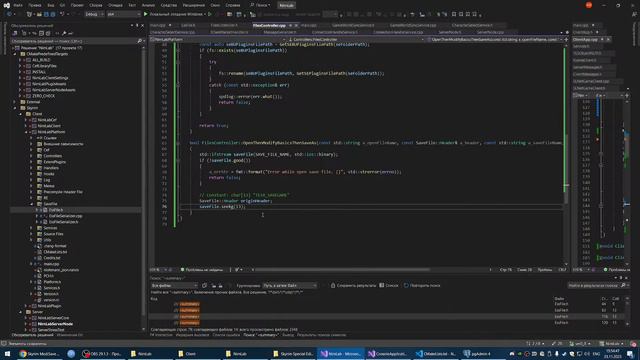Image resolution: width=640 pixels, height=360 pixels.
Task: Select the EssFile.h file in the tree
Action: (x=56, y=210)
